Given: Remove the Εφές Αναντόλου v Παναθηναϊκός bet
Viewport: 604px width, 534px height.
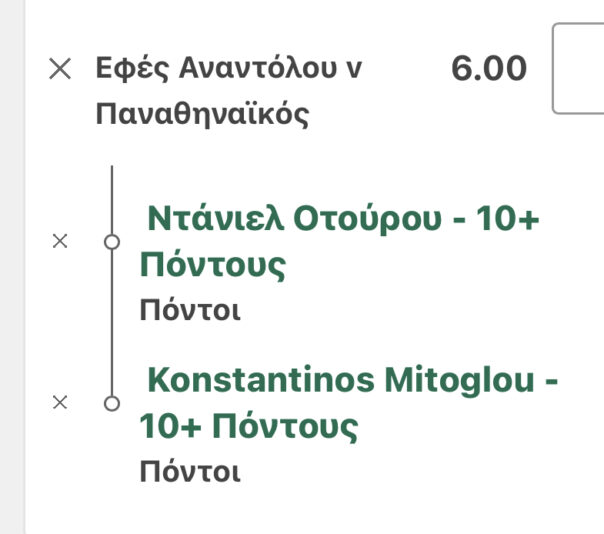Looking at the screenshot, I should coord(61,68).
